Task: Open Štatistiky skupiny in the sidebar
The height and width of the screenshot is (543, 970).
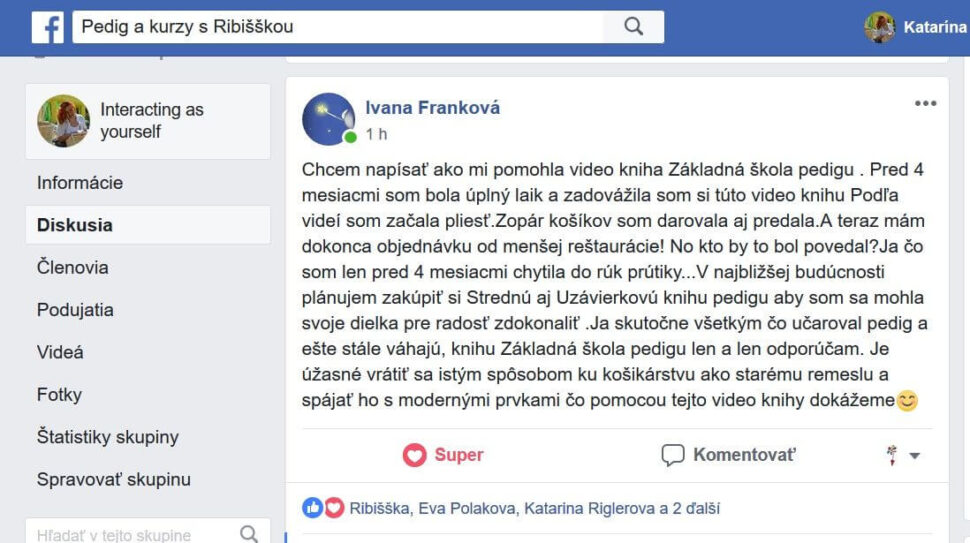Action: click(x=108, y=437)
